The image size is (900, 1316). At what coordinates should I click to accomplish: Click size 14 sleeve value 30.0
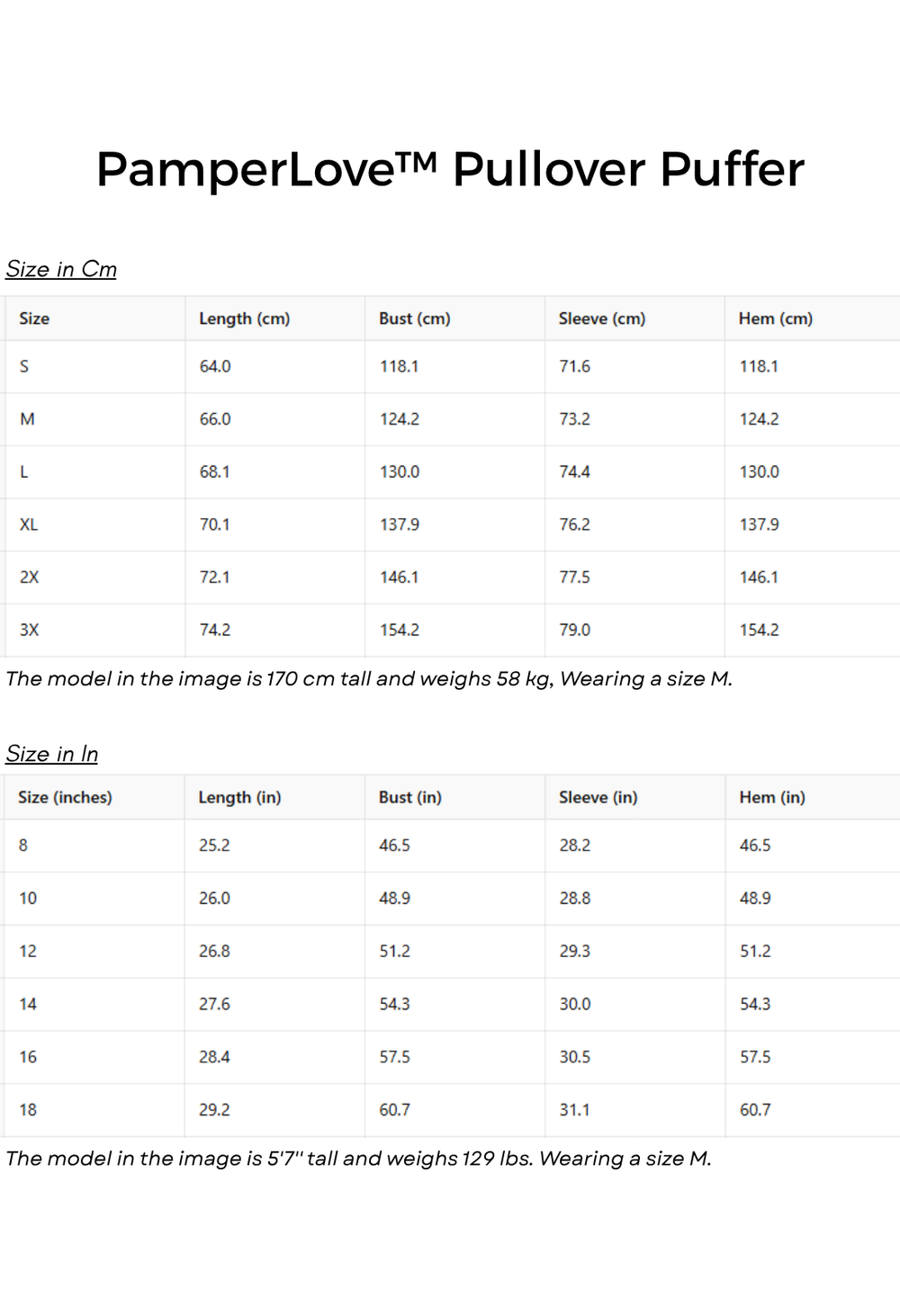pos(574,1004)
